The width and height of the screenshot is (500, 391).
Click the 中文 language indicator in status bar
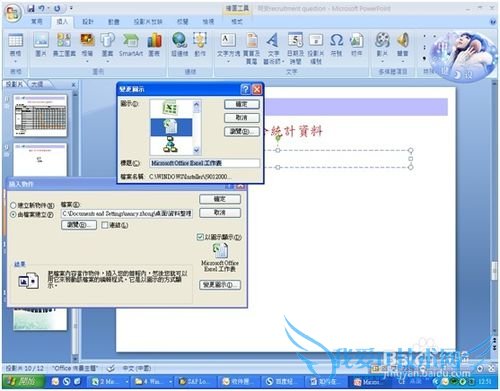click(x=137, y=368)
